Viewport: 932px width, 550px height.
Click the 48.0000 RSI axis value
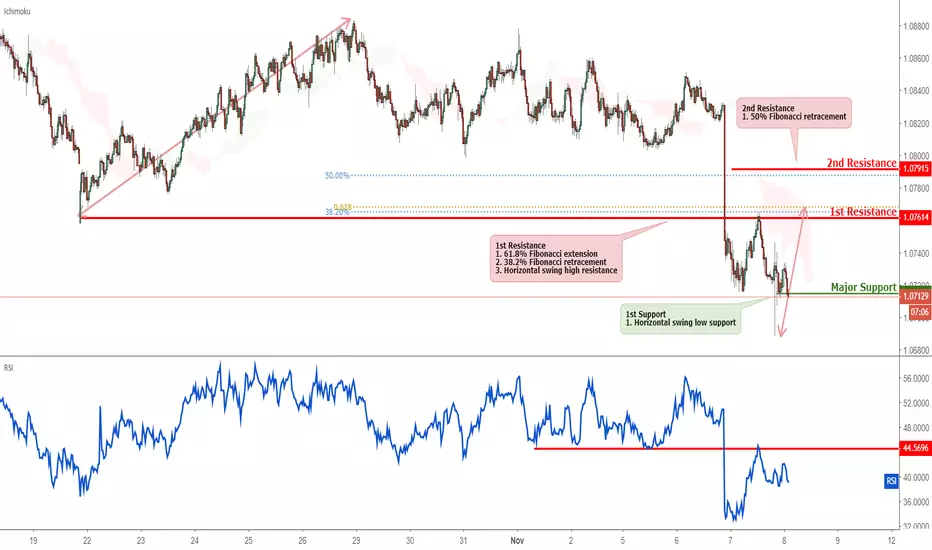(915, 428)
